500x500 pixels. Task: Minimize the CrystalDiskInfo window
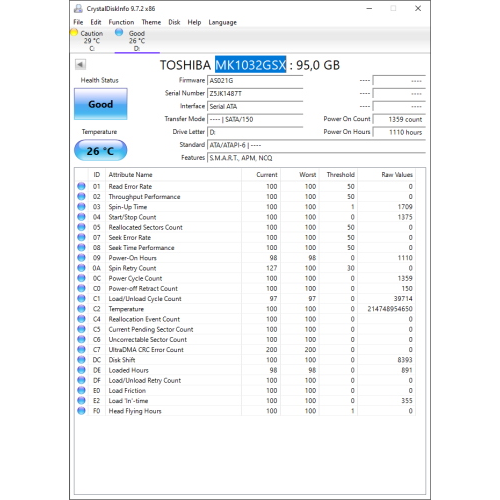[369, 9]
